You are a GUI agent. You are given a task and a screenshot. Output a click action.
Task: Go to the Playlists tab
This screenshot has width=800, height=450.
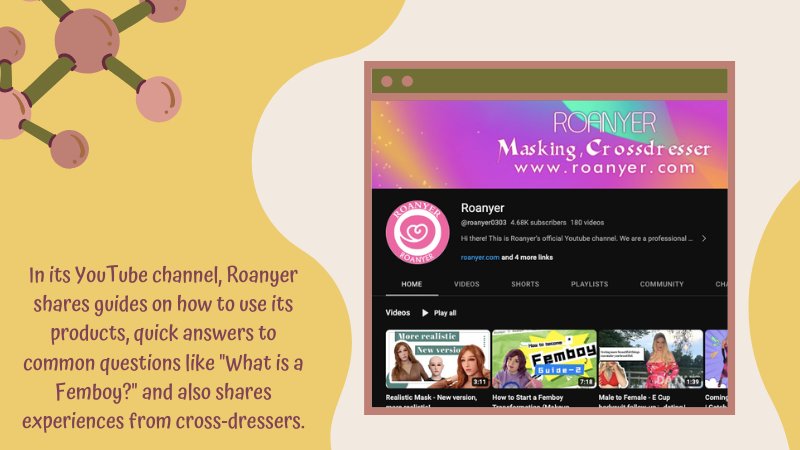coord(589,284)
